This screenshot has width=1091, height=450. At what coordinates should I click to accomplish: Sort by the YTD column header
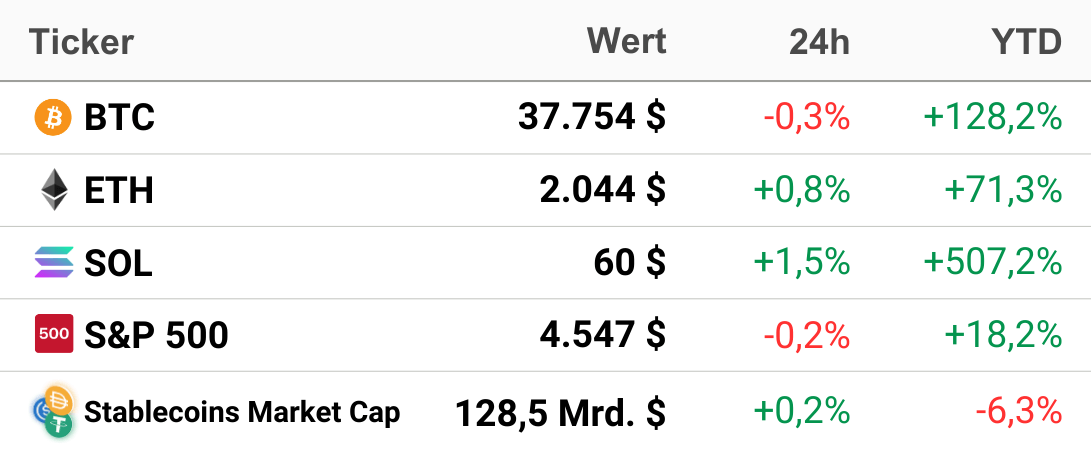point(1027,42)
